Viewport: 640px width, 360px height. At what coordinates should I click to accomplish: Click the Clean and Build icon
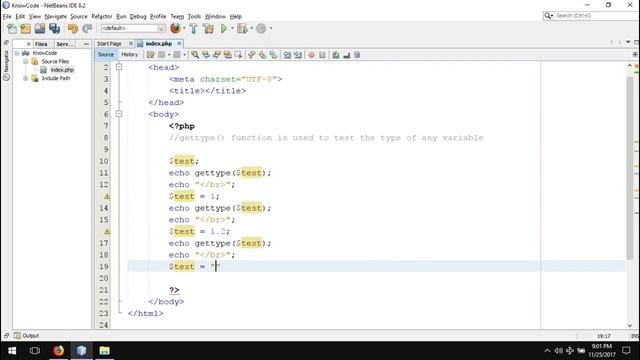point(209,29)
